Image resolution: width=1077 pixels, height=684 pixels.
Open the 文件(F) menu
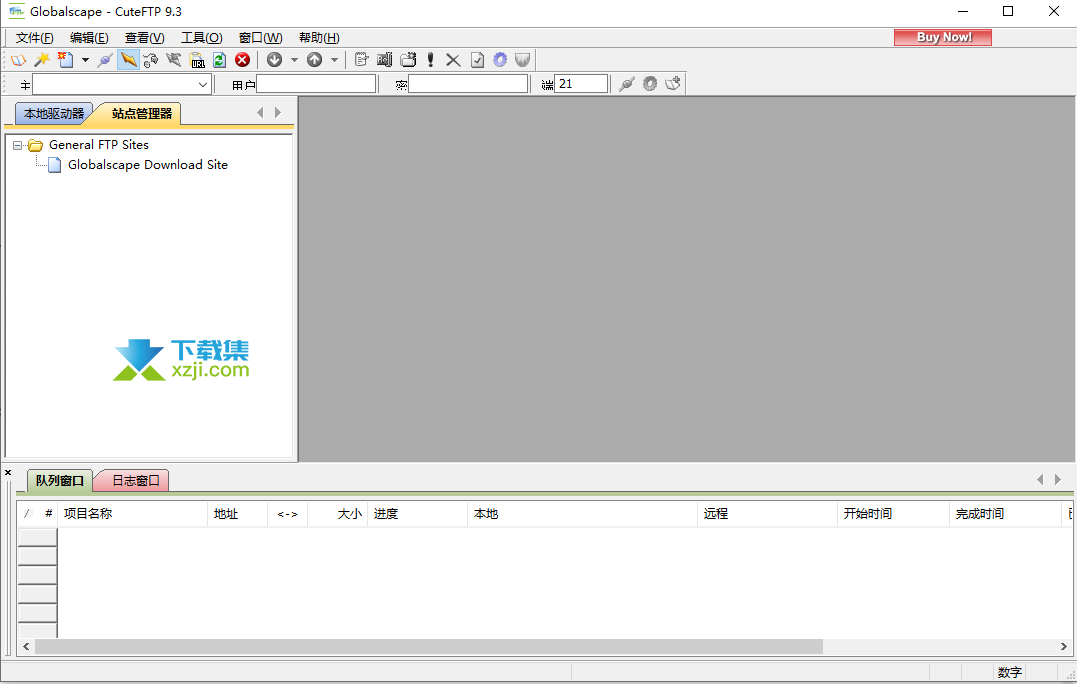coord(34,38)
